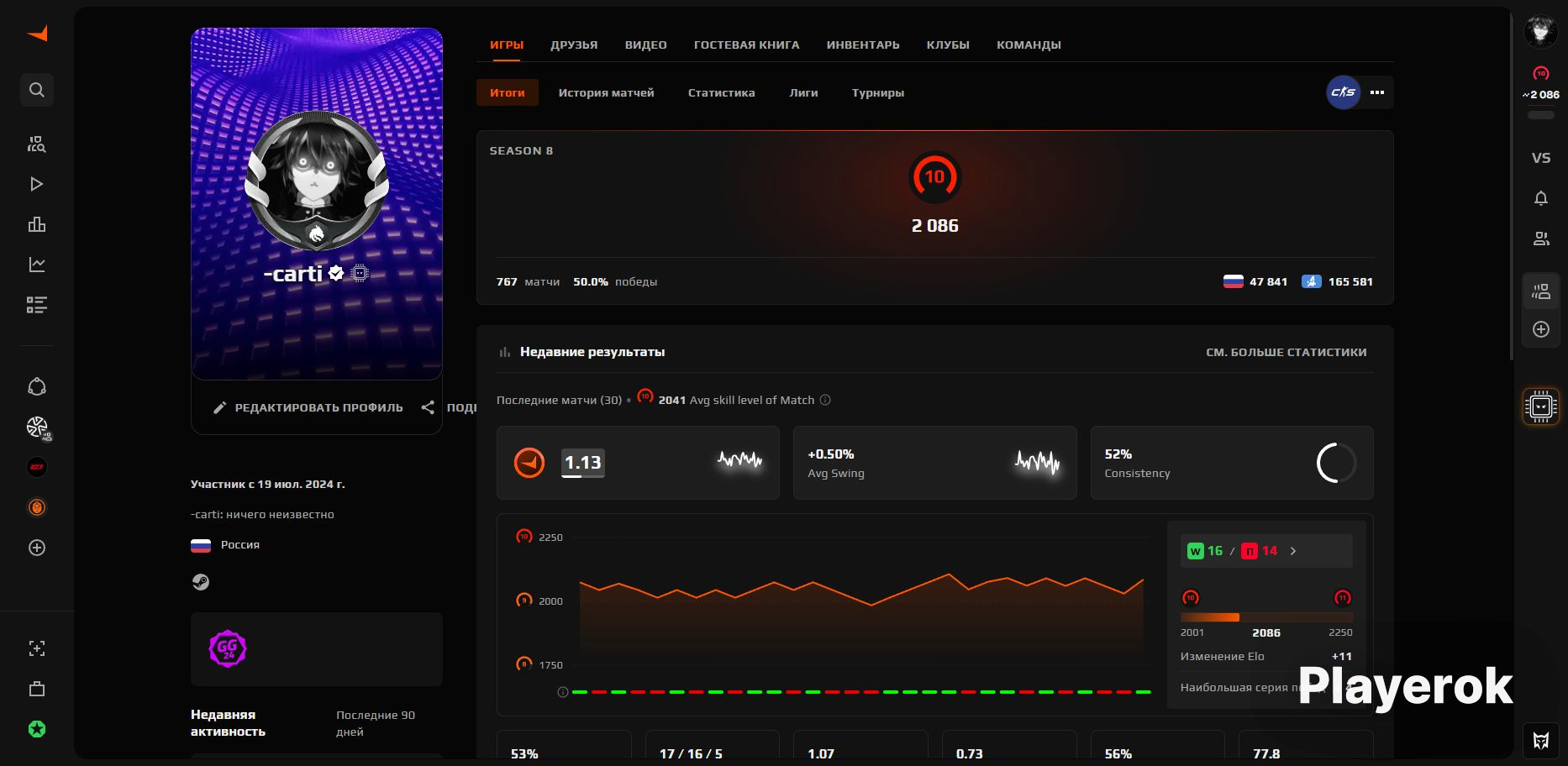Open the stats line chart icon in sidebar
Image resolution: width=1568 pixels, height=766 pixels.
(37, 265)
